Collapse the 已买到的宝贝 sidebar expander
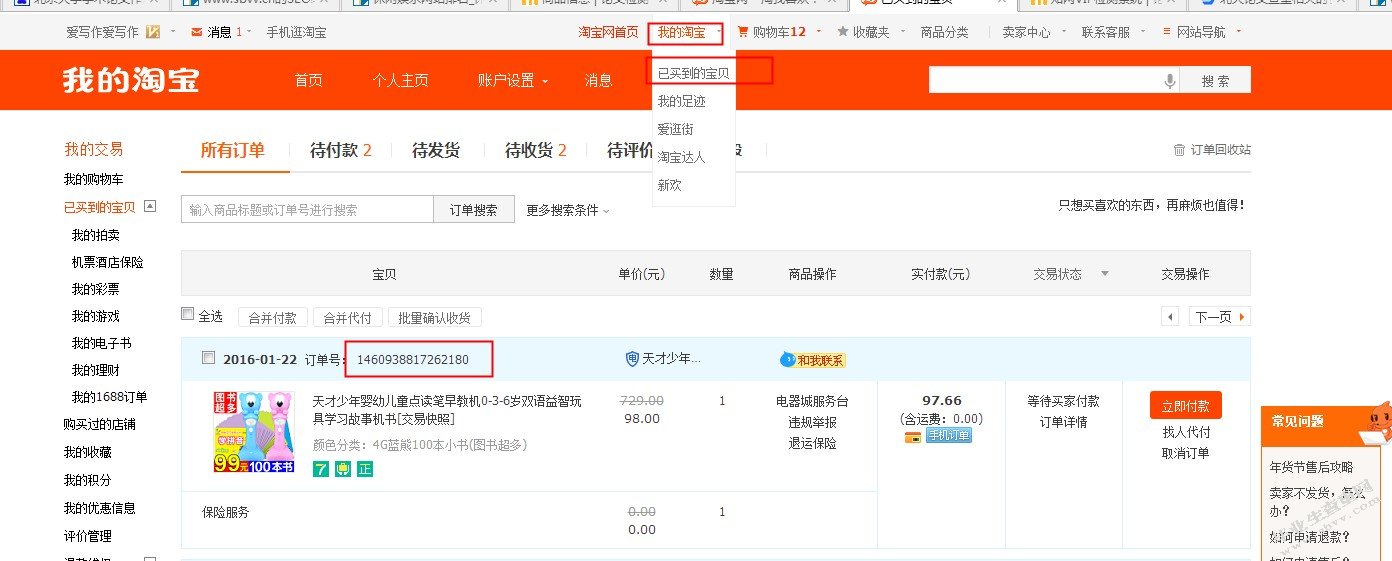This screenshot has width=1392, height=561. coord(150,206)
